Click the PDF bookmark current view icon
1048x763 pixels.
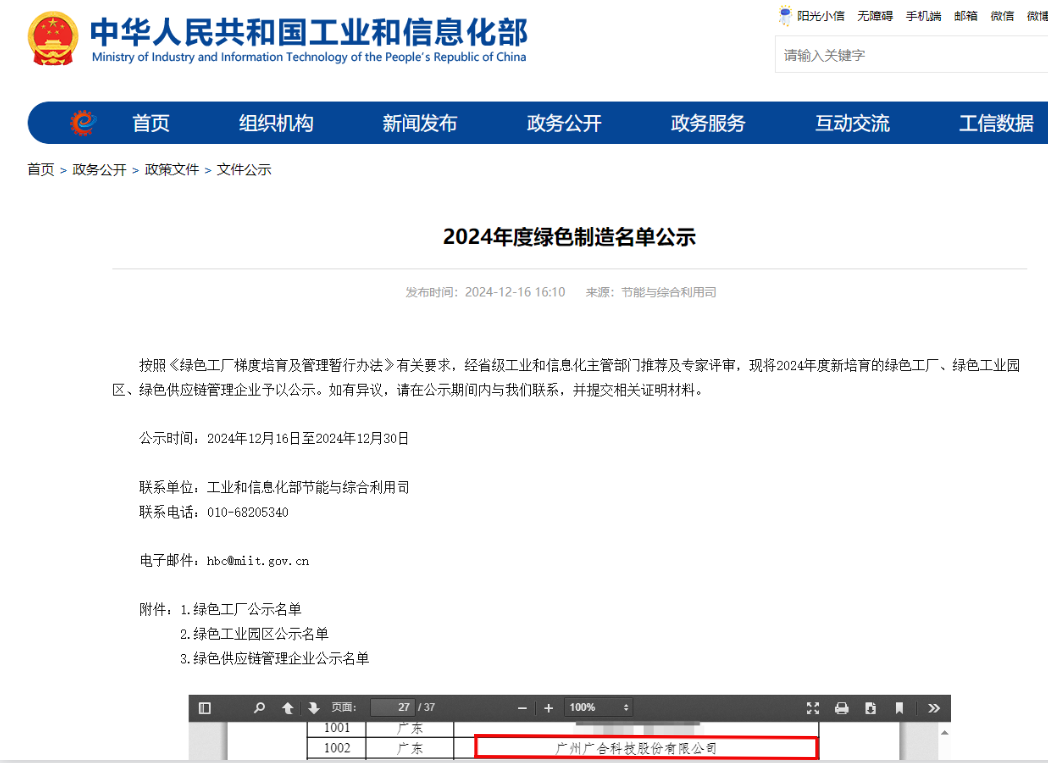coord(900,708)
